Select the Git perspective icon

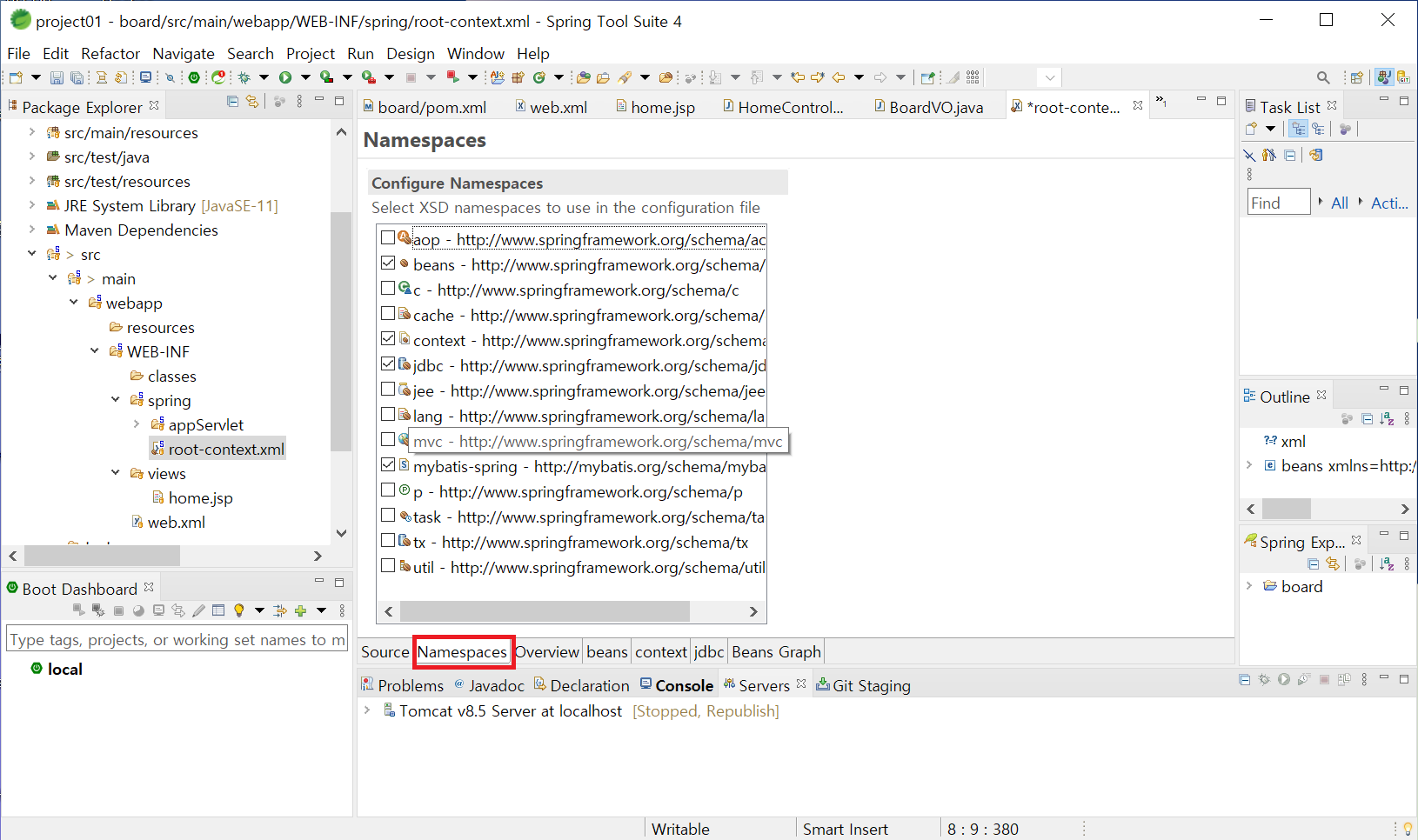coord(1403,77)
